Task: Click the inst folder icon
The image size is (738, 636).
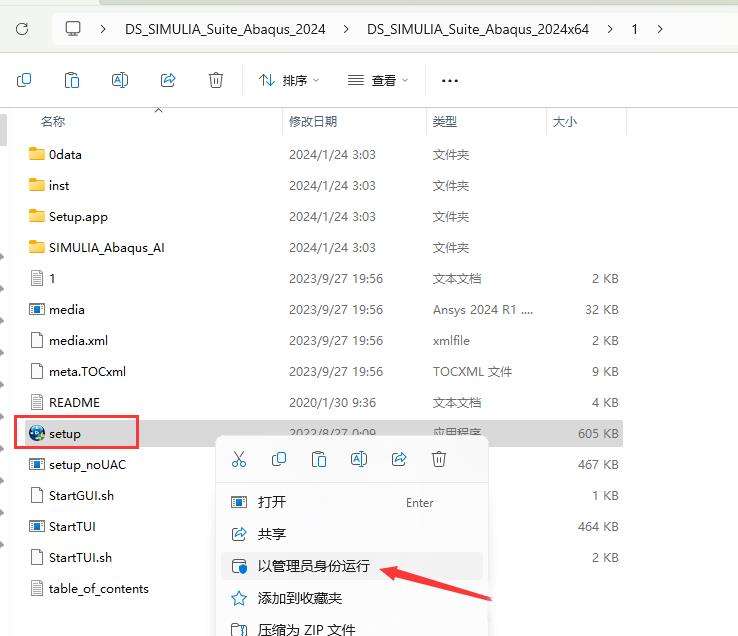Action: pyautogui.click(x=37, y=185)
